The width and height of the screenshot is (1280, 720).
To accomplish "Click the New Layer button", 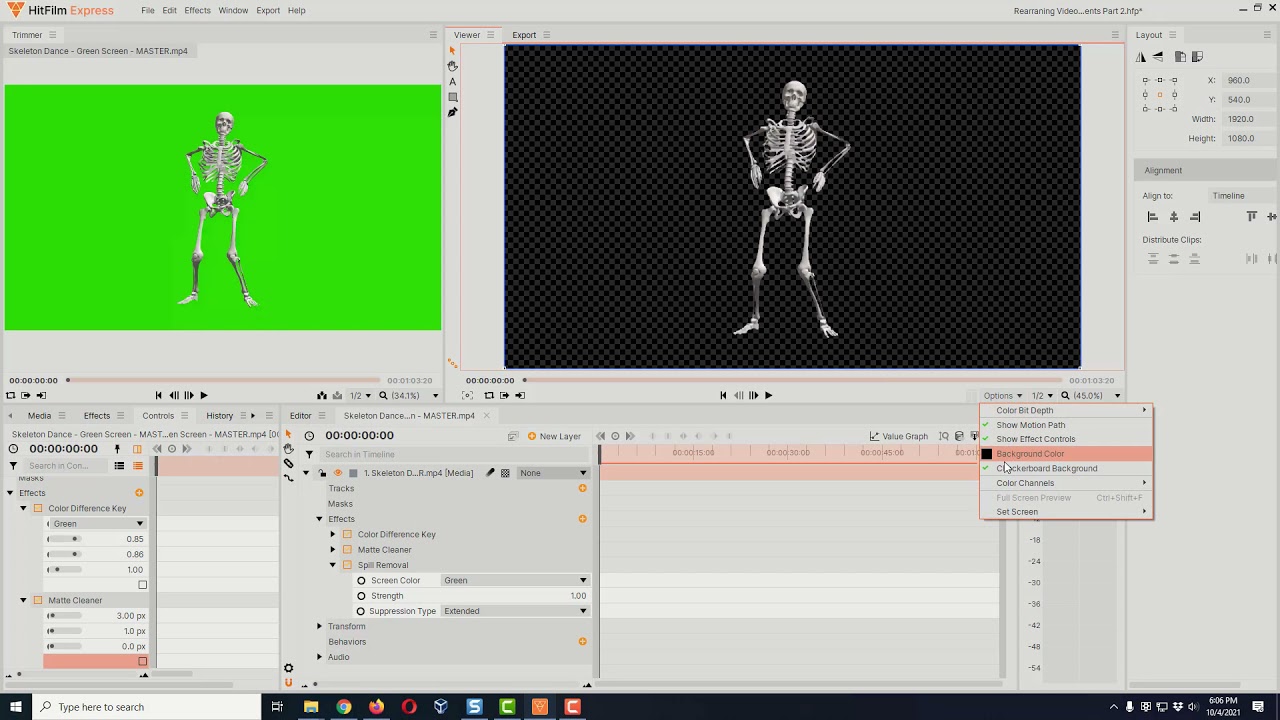I will point(553,436).
